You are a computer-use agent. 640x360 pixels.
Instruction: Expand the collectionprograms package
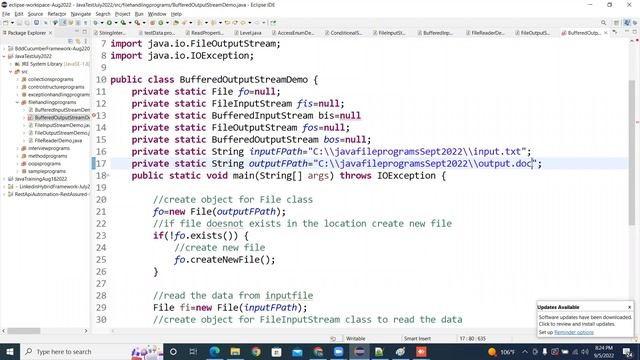point(18,79)
